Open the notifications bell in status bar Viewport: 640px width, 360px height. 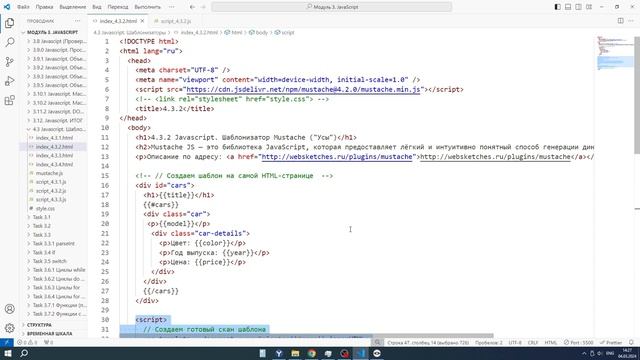point(631,342)
